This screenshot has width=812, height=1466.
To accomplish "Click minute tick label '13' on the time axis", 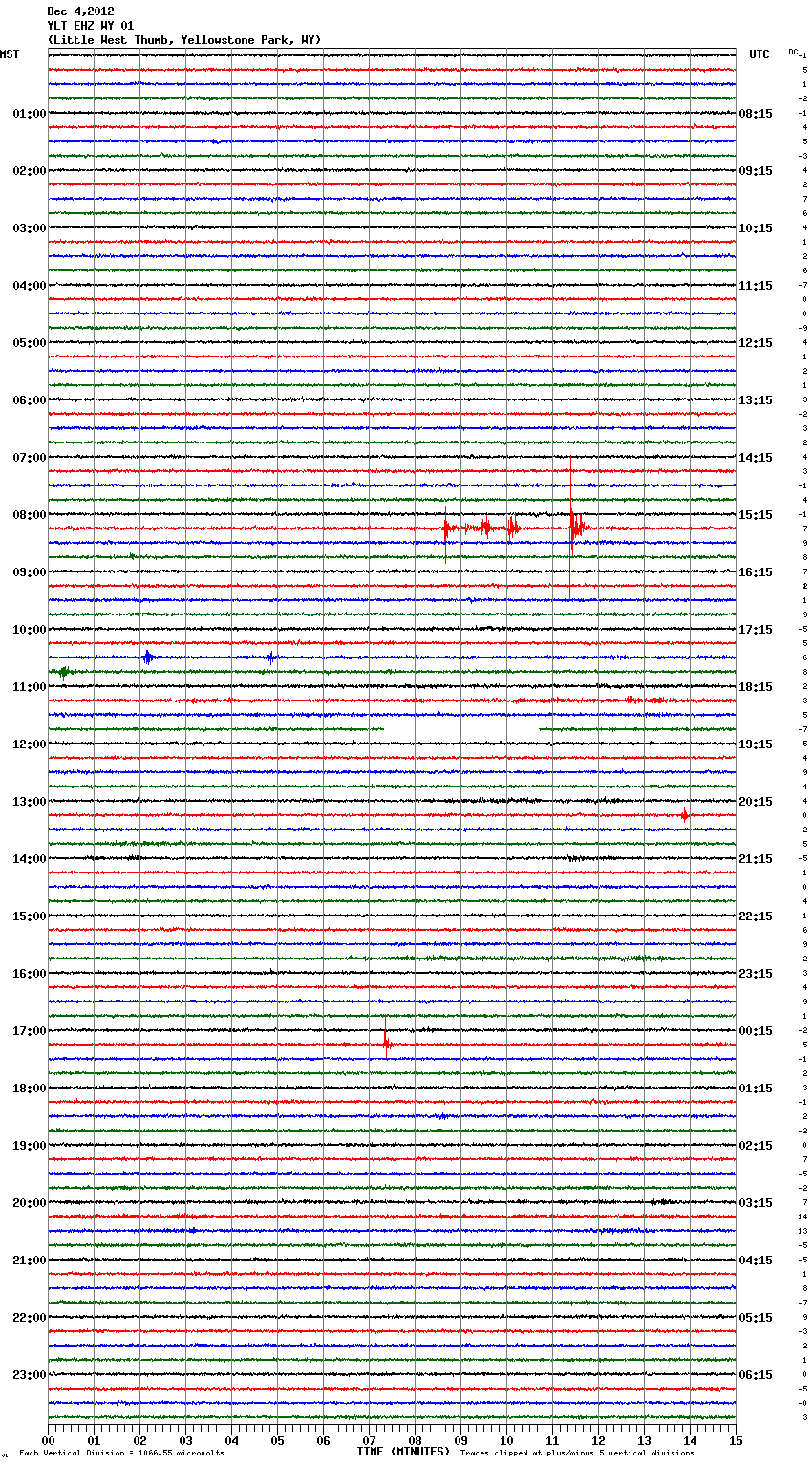I will pos(644,1440).
